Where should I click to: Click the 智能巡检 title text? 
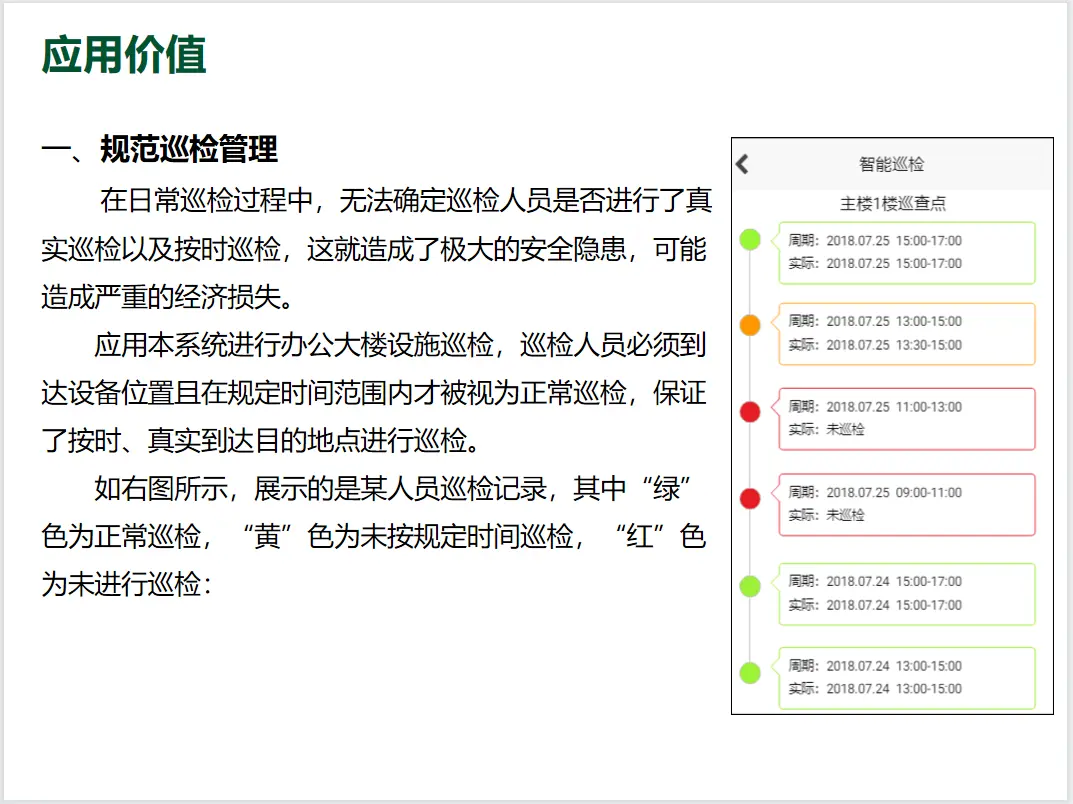point(892,164)
